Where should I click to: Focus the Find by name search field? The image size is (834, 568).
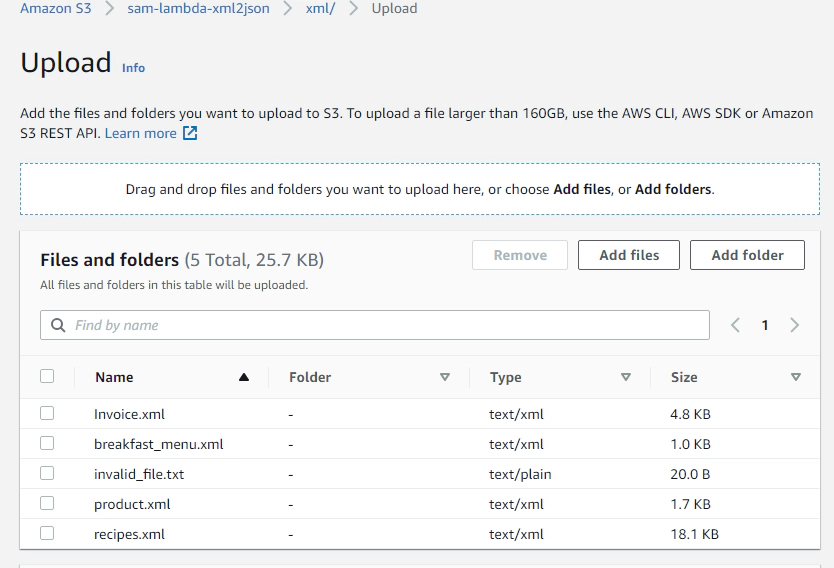(x=374, y=325)
